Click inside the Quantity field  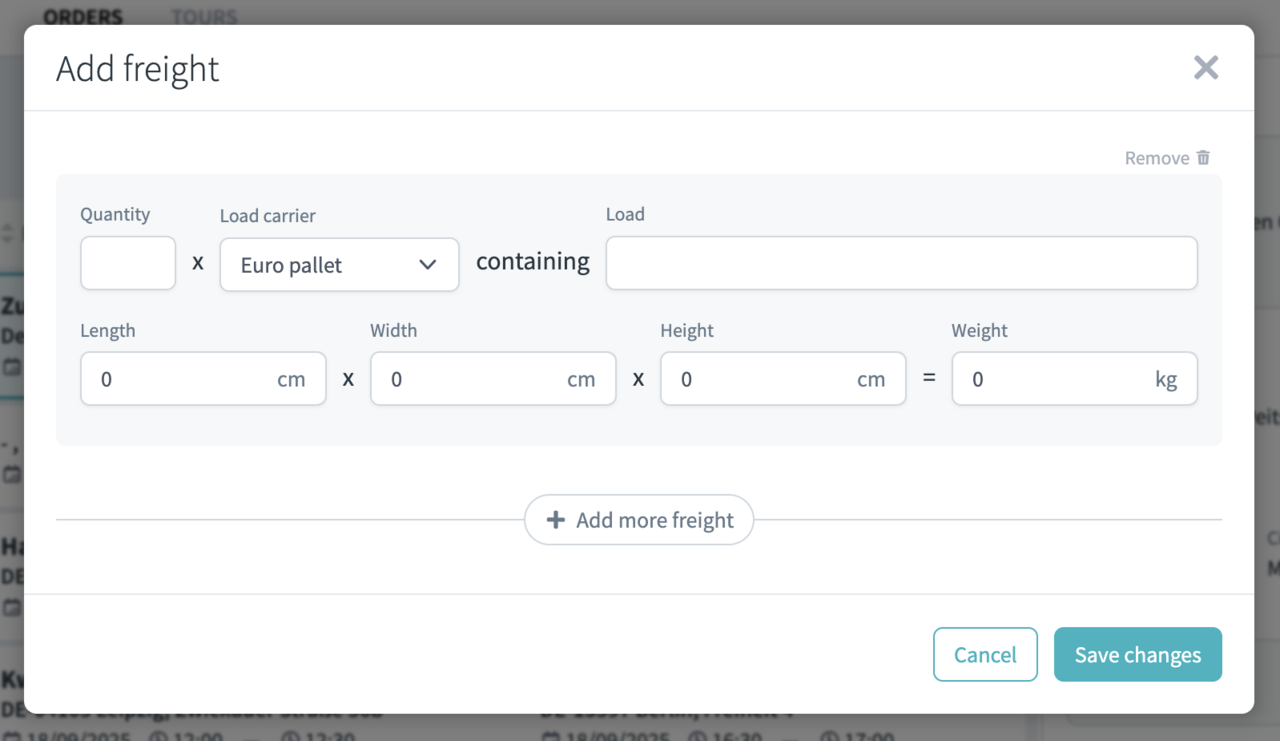tap(128, 262)
